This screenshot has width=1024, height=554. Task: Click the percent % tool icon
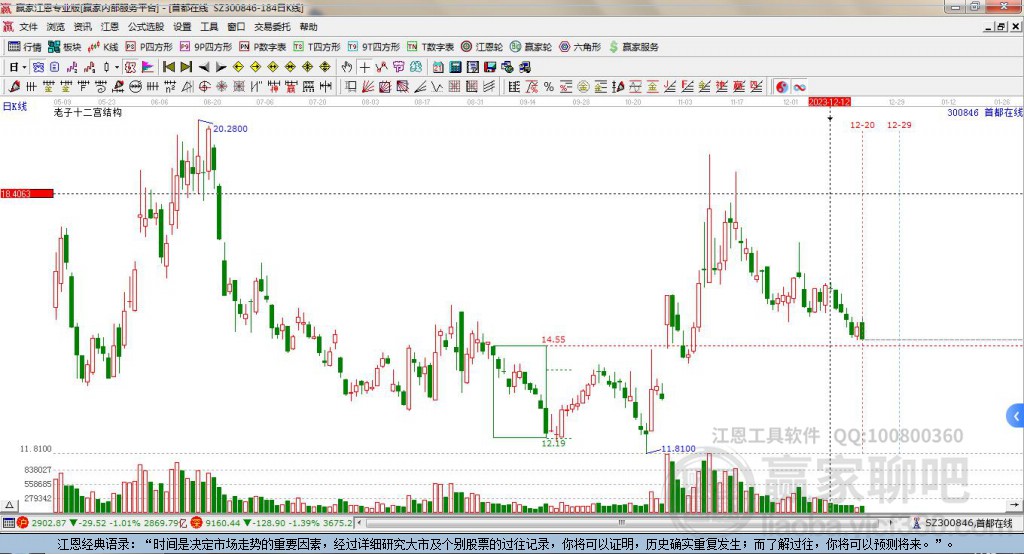click(x=549, y=87)
